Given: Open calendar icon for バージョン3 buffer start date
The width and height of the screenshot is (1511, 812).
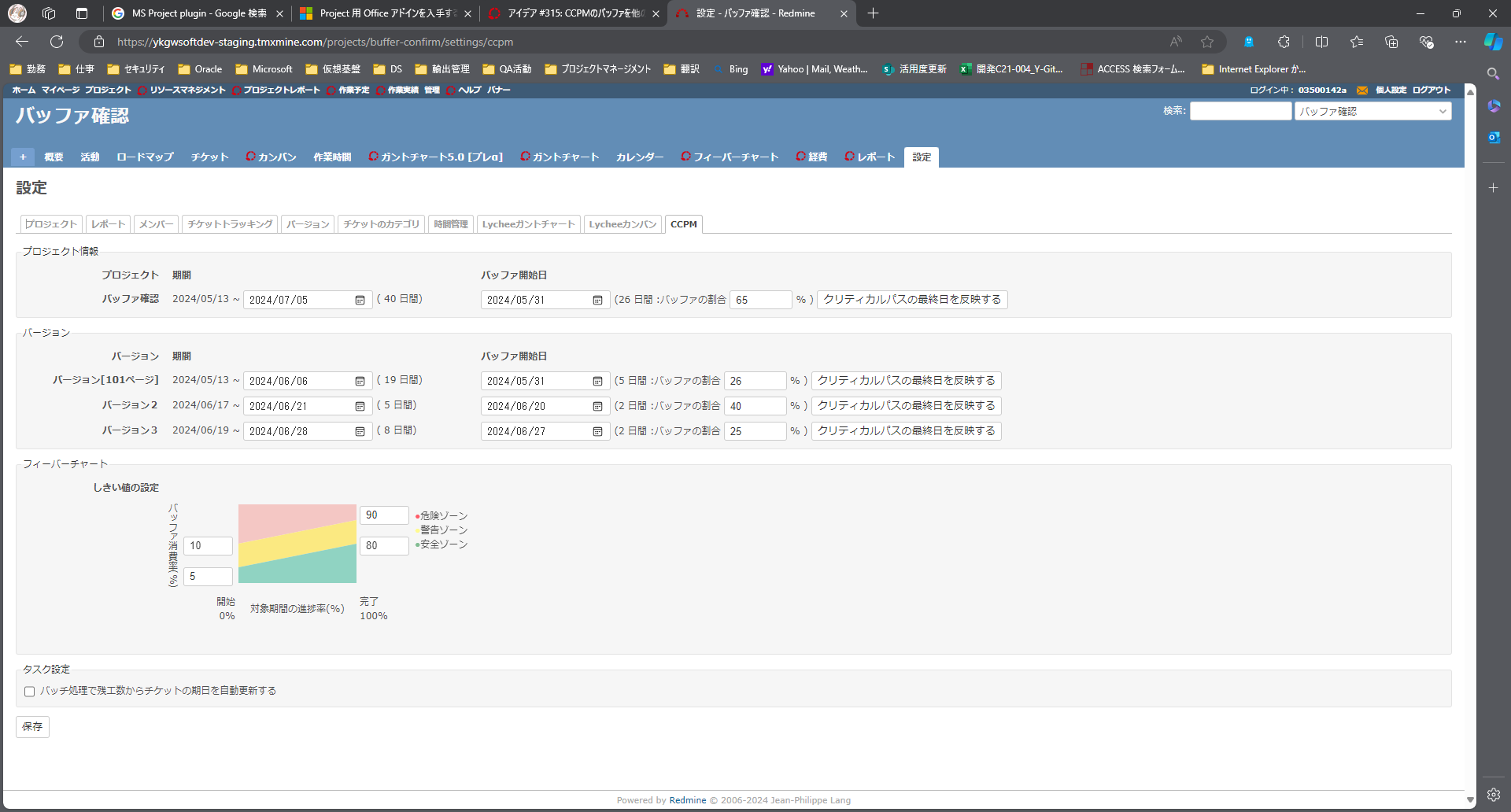Looking at the screenshot, I should pyautogui.click(x=597, y=432).
